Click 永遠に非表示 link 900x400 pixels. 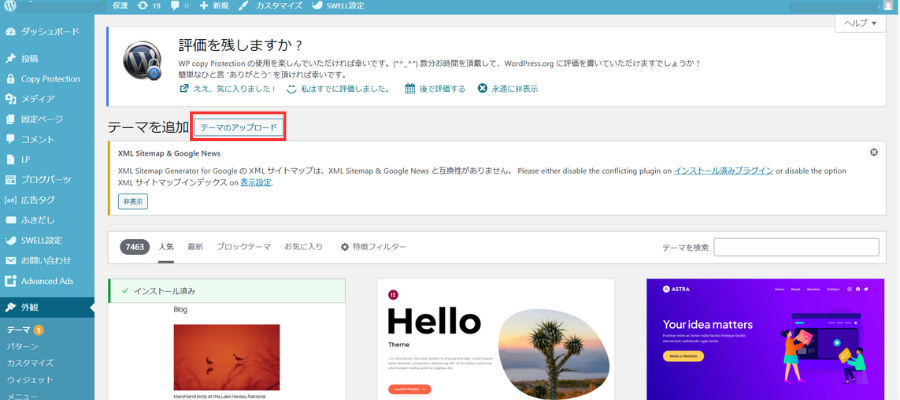tap(508, 89)
